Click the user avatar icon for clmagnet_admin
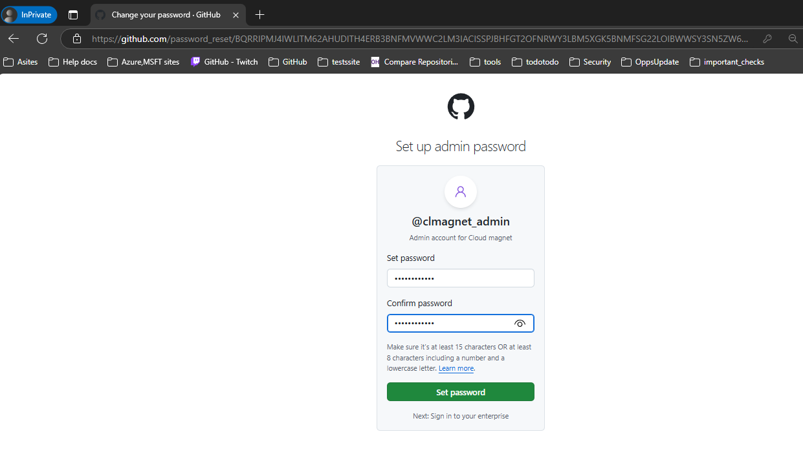The height and width of the screenshot is (456, 803). (x=460, y=192)
